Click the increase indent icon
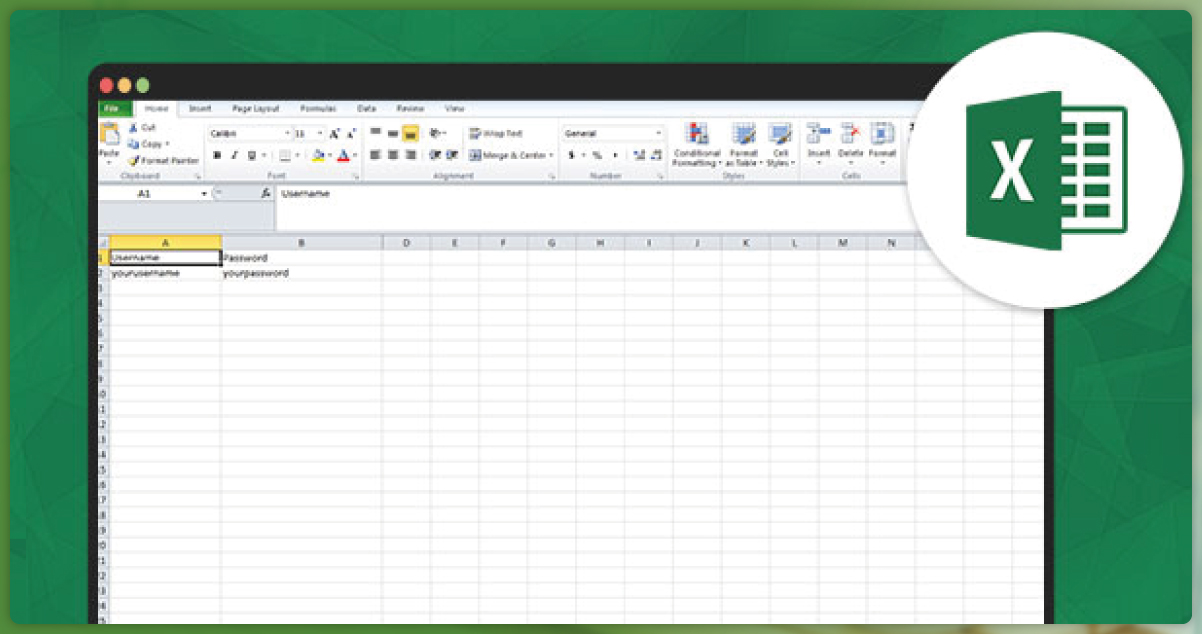Viewport: 1202px width, 634px height. click(x=452, y=155)
